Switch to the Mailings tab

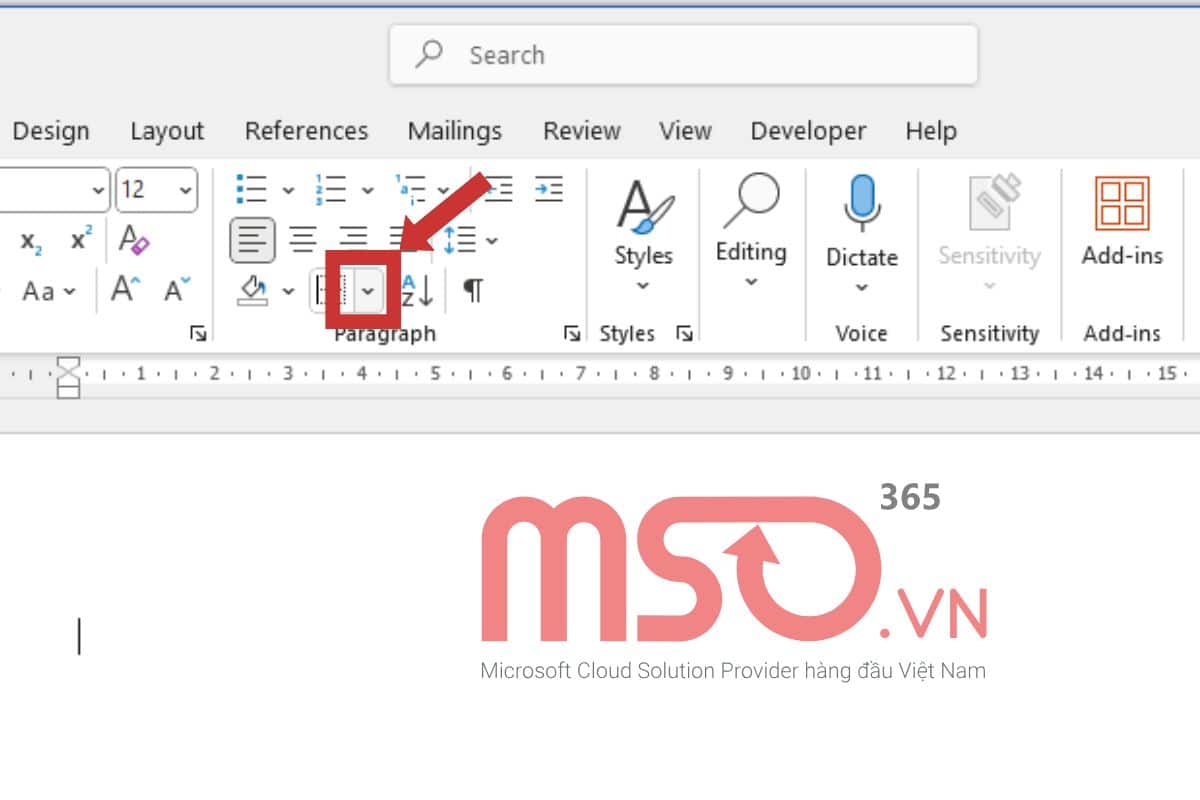[x=455, y=131]
